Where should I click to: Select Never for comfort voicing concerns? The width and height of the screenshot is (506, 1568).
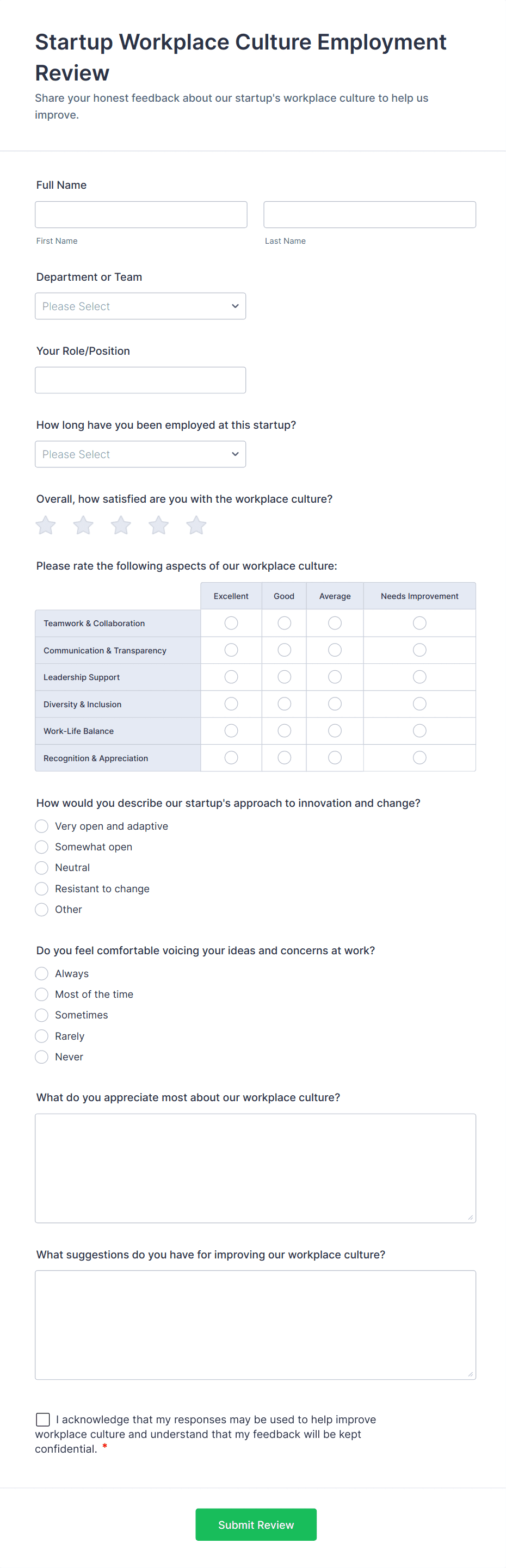pos(41,1057)
